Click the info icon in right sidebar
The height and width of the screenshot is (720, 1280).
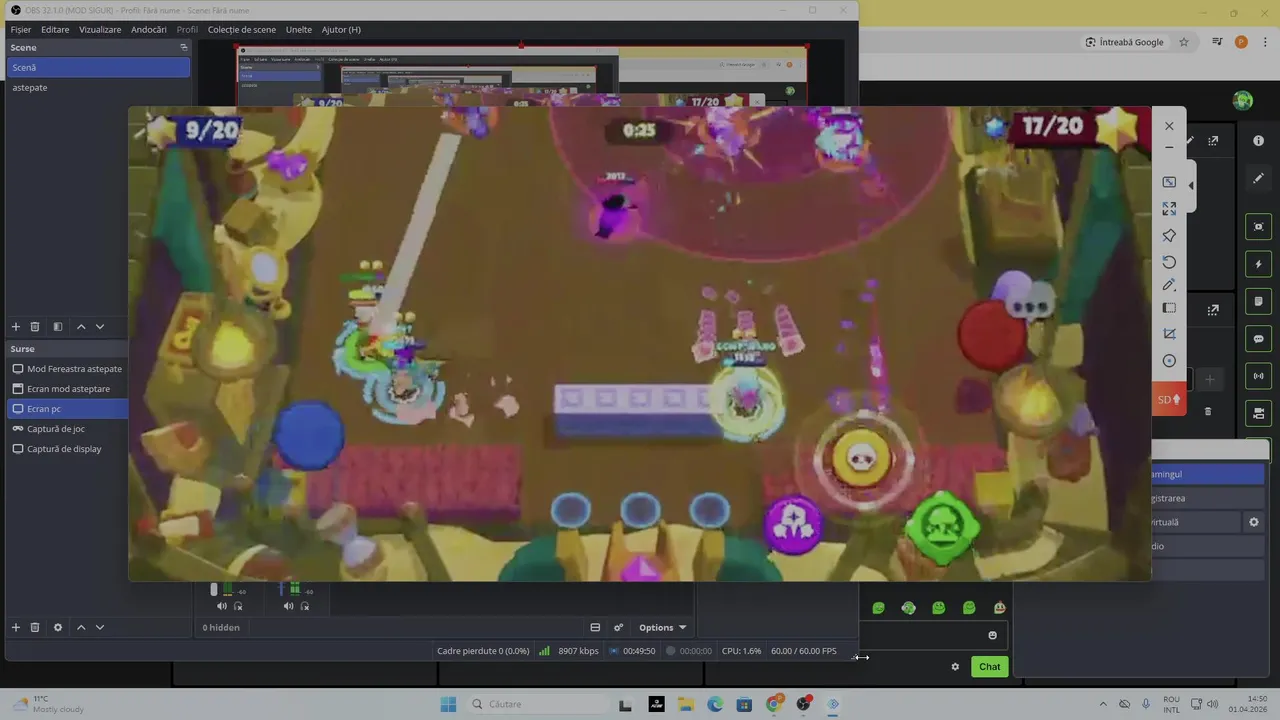(1258, 141)
